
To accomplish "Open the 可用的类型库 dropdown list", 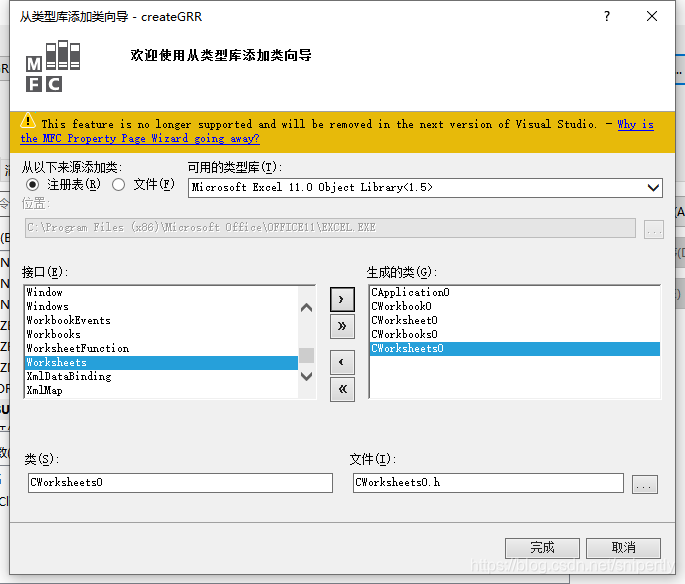I will tap(653, 188).
